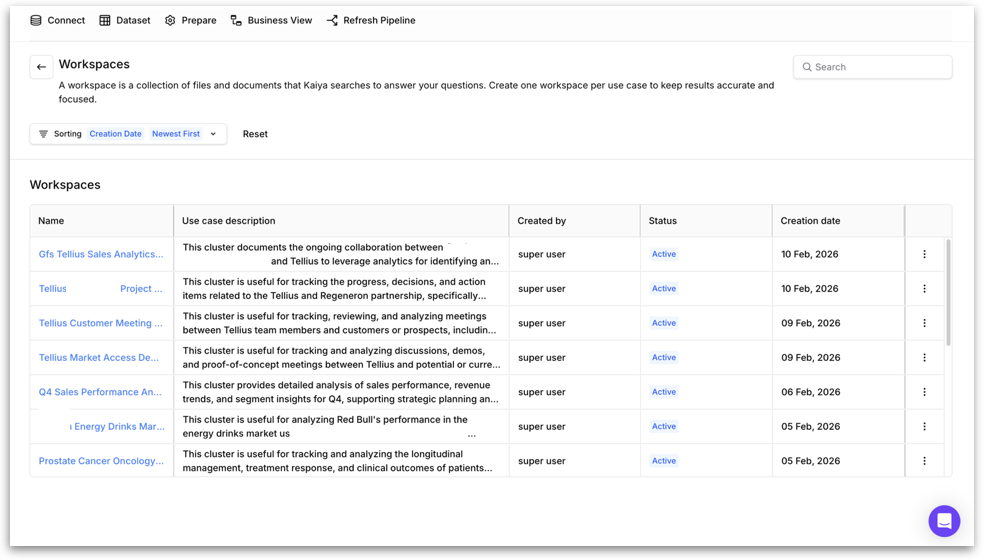The height and width of the screenshot is (560, 984).
Task: Click the back arrow beside Workspaces
Action: click(x=41, y=67)
